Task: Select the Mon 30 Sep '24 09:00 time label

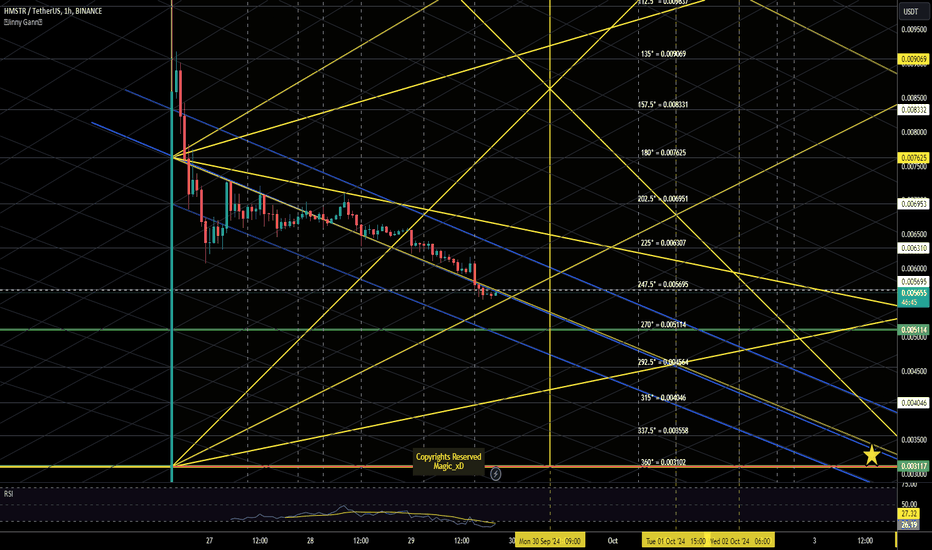Action: click(x=549, y=540)
